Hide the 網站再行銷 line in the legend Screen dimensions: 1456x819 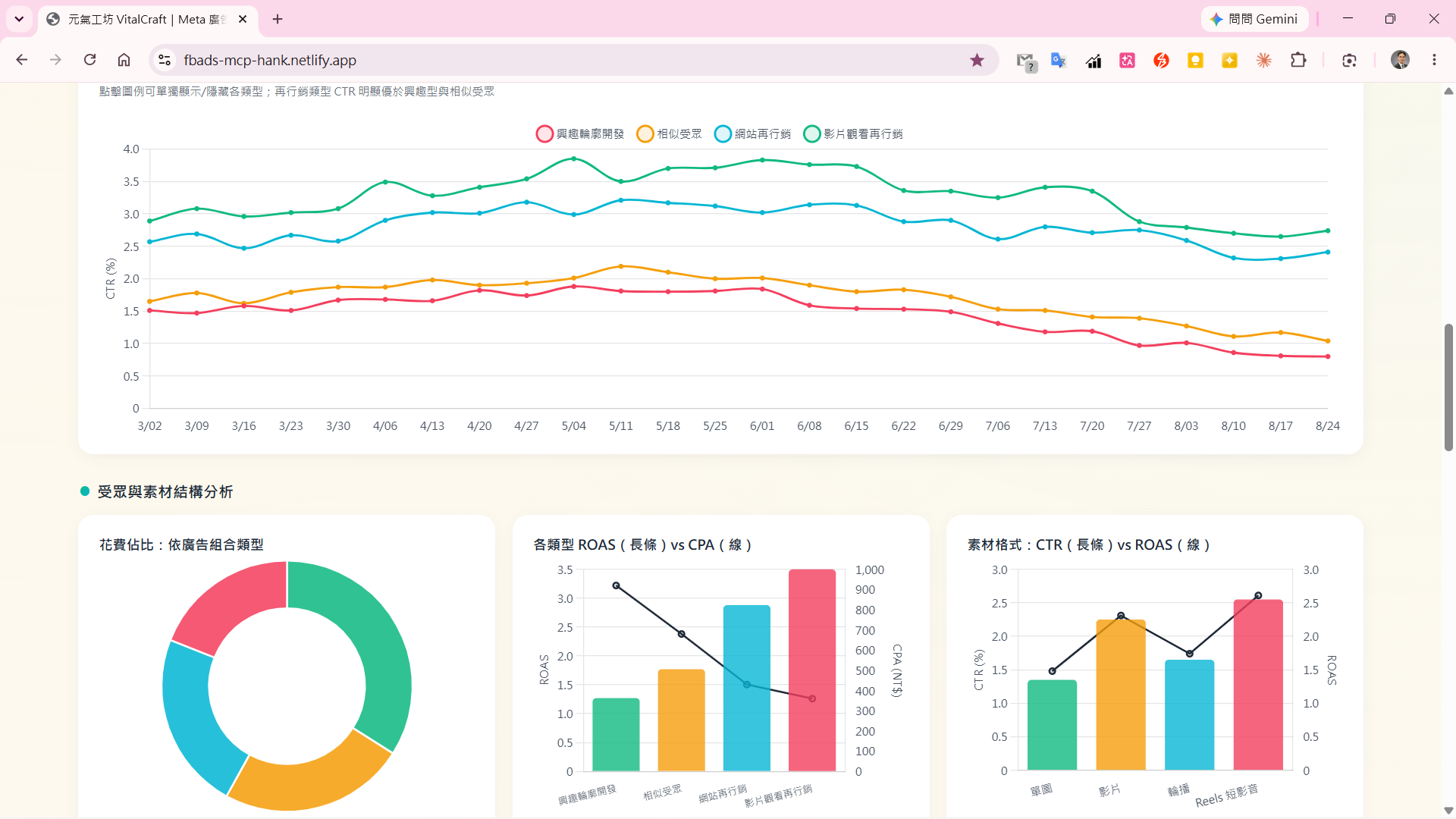[x=752, y=134]
